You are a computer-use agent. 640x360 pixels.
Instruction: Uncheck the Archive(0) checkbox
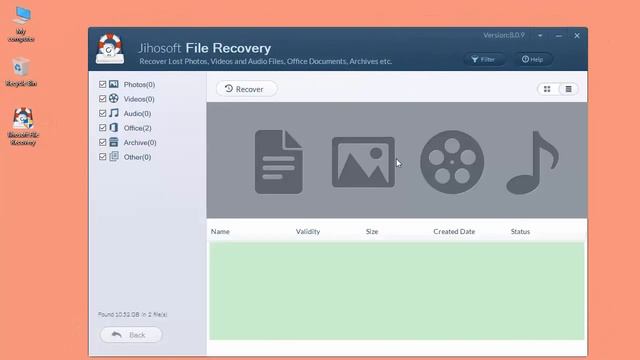tap(102, 142)
